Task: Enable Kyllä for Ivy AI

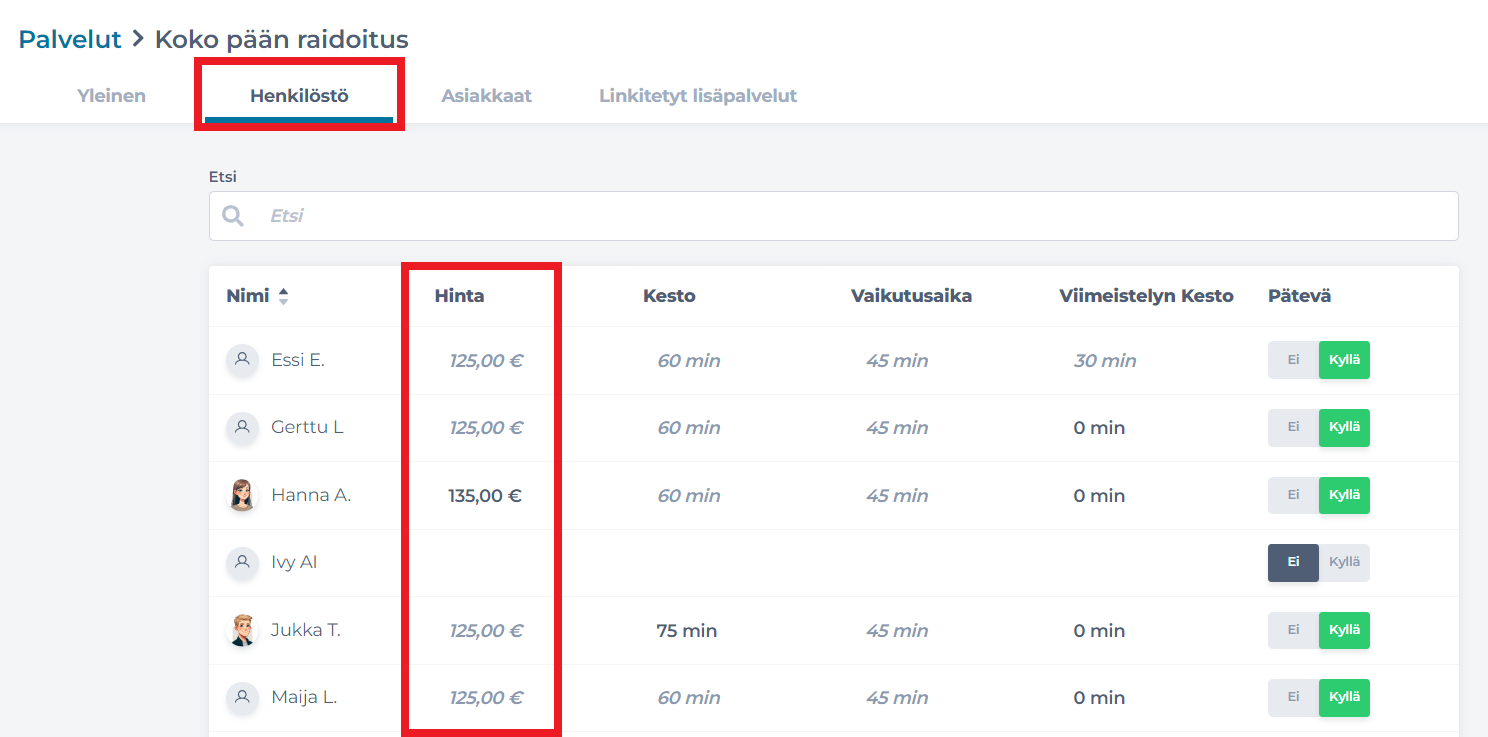Action: [1344, 563]
